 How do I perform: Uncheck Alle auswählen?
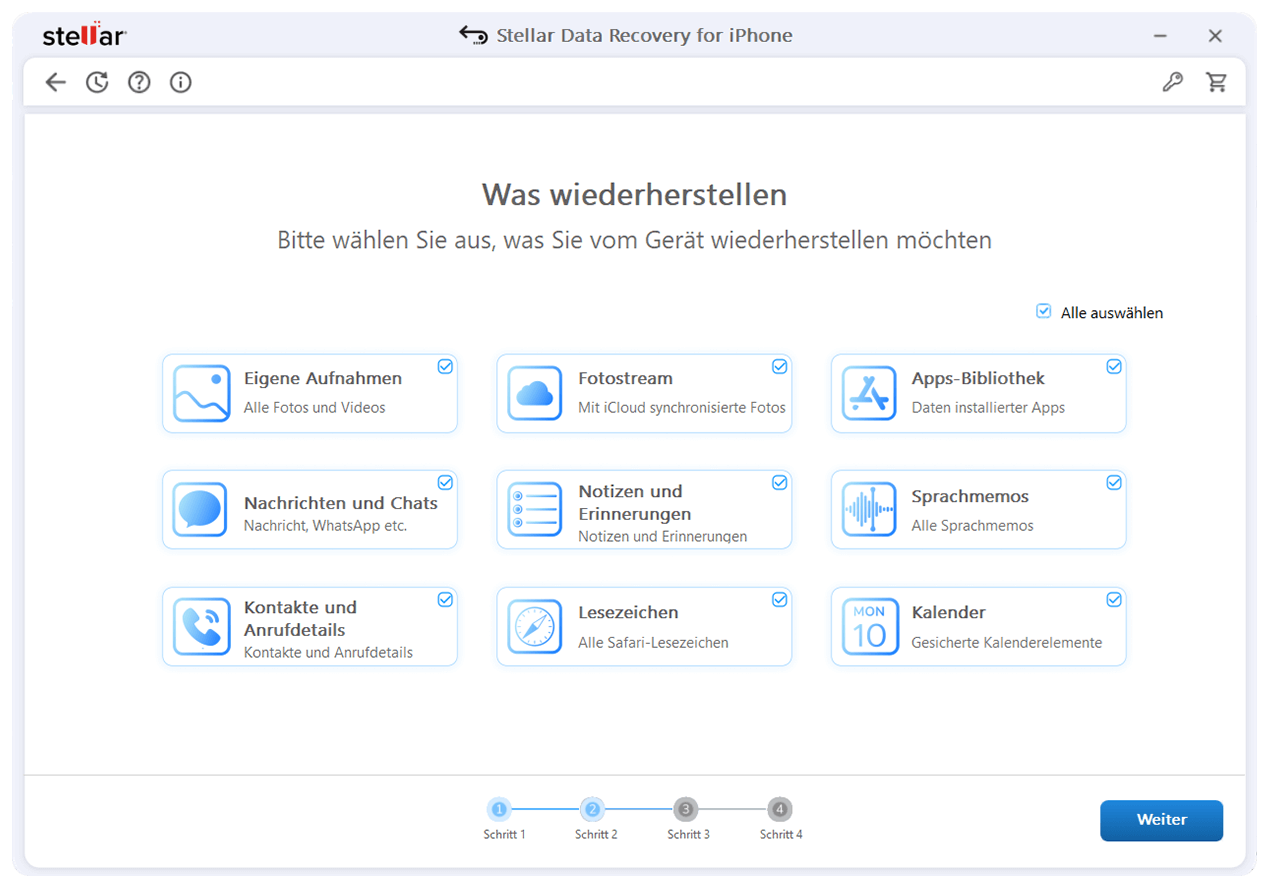pos(1044,312)
